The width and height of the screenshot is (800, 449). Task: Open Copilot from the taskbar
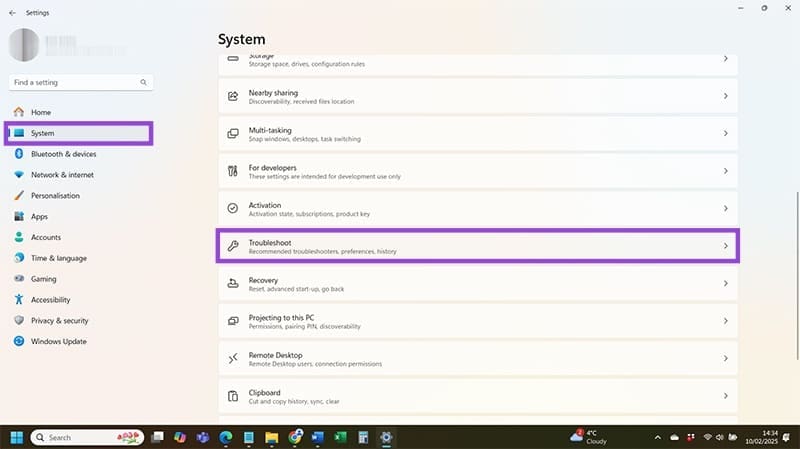(x=180, y=437)
